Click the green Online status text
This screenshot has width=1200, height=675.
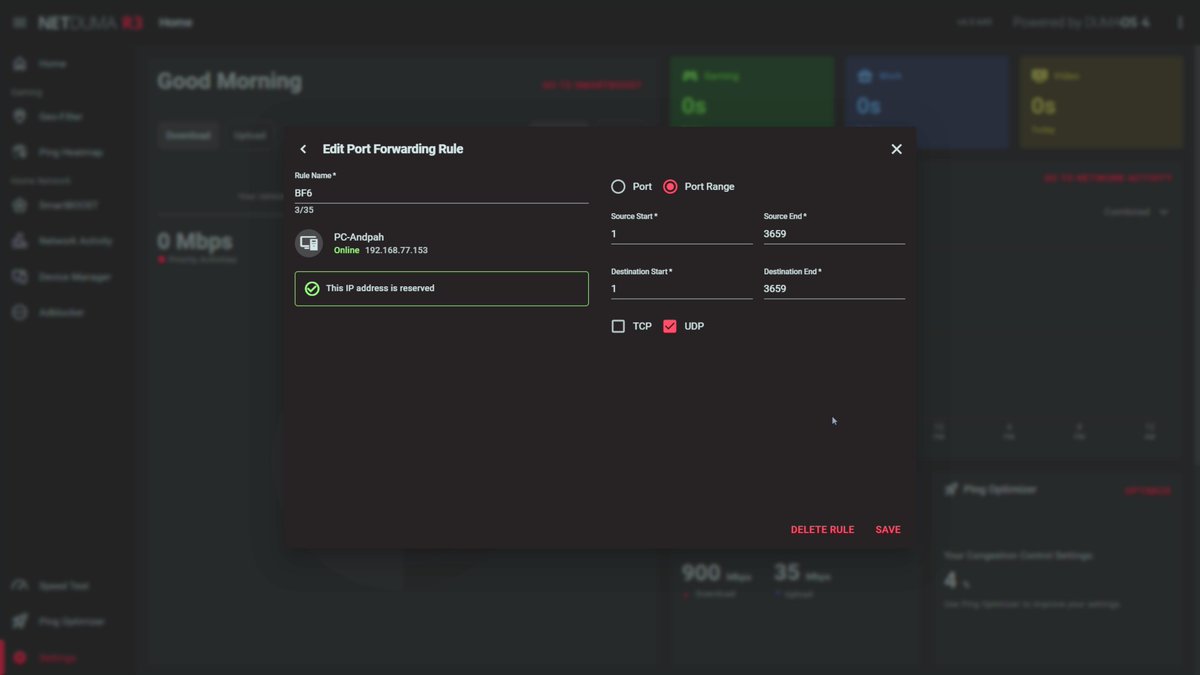pos(346,250)
